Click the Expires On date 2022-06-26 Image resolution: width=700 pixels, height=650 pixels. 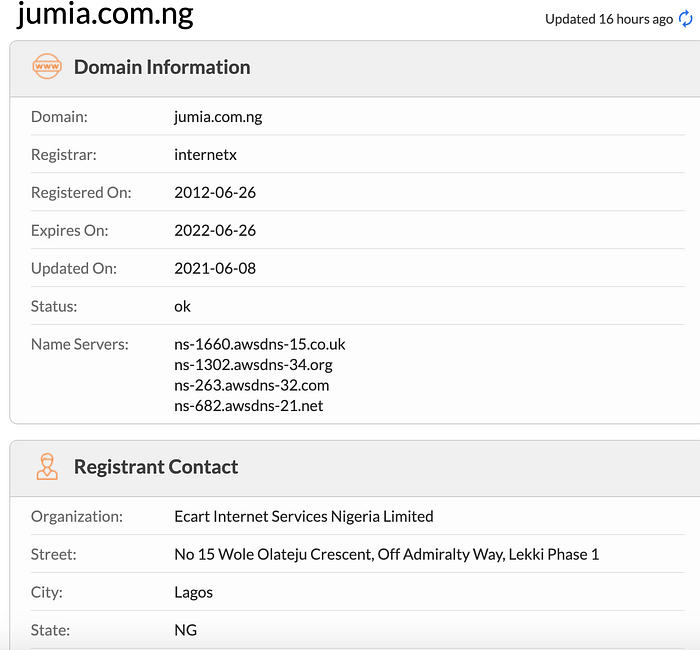click(215, 230)
